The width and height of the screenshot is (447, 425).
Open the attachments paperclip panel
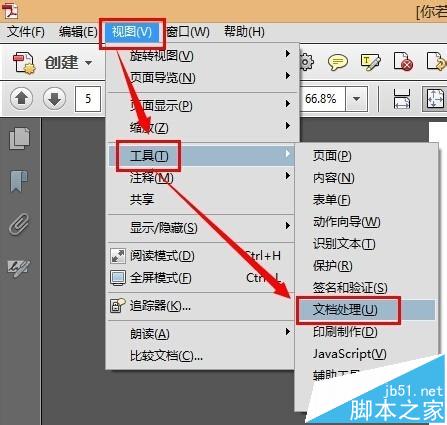[x=19, y=224]
